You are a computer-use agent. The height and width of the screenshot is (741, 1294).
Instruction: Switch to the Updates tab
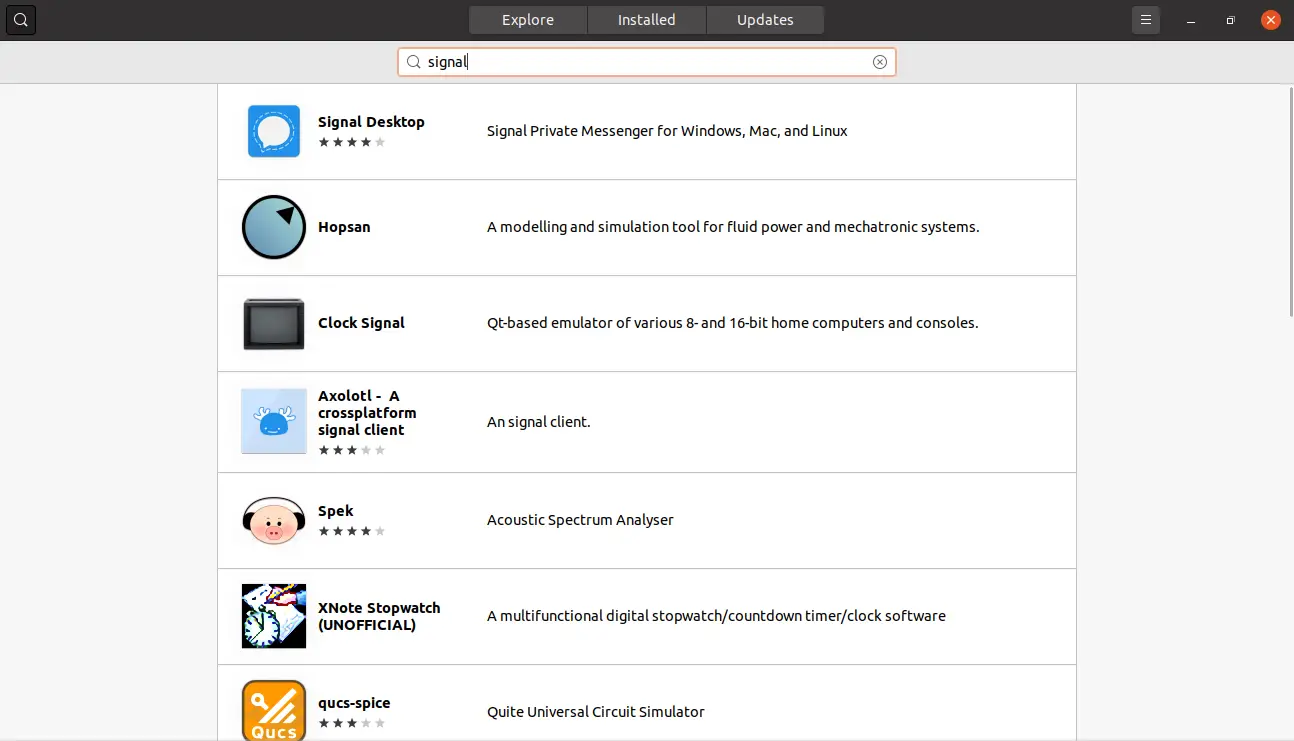(x=765, y=20)
